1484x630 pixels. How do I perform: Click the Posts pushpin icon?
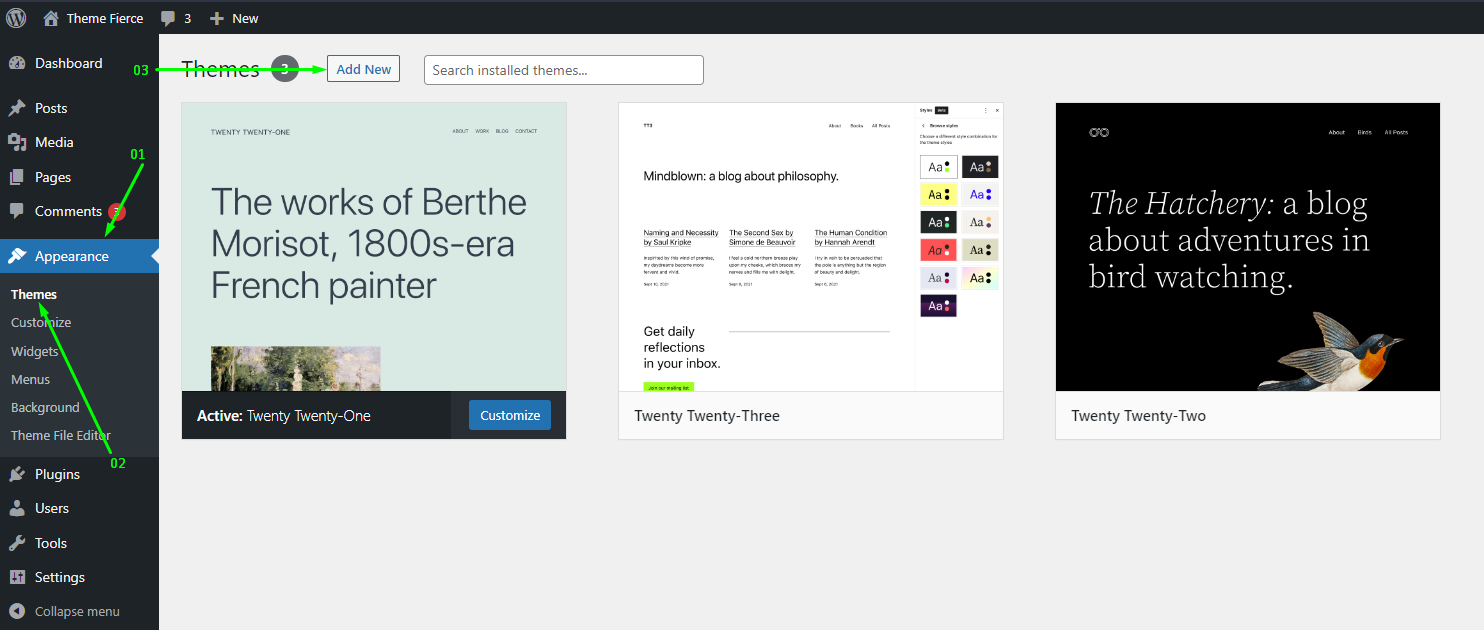click(x=17, y=108)
